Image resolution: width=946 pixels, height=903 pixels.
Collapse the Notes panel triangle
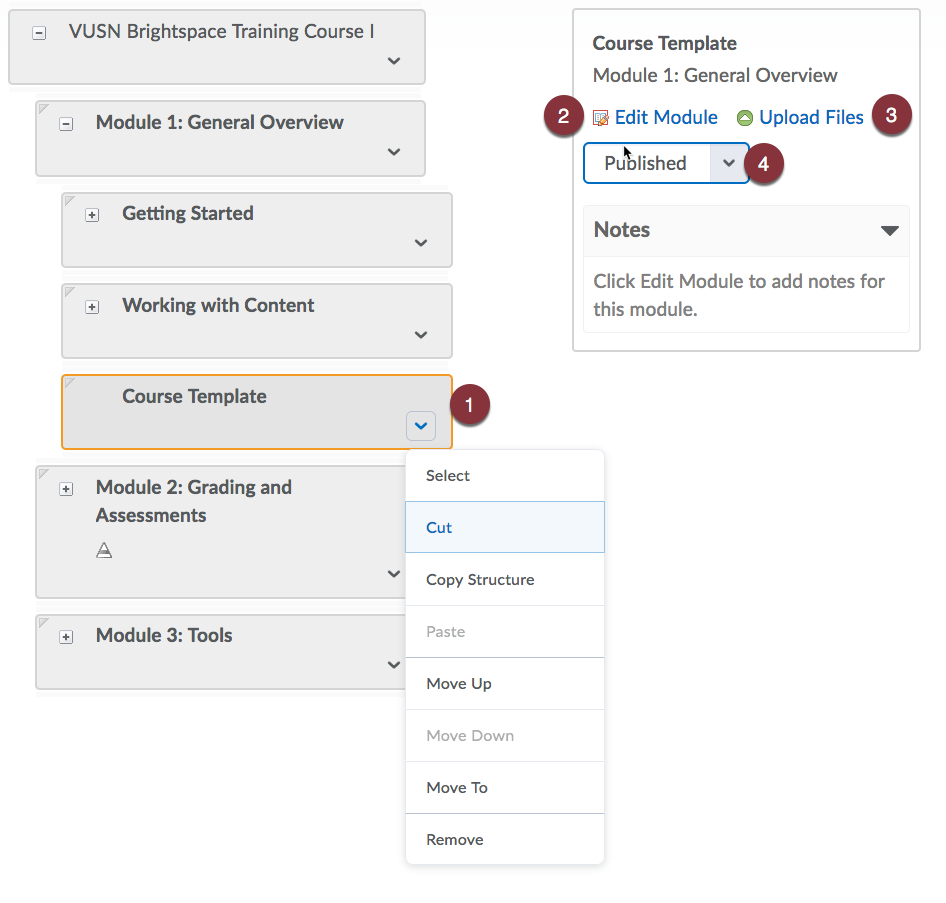pyautogui.click(x=889, y=230)
